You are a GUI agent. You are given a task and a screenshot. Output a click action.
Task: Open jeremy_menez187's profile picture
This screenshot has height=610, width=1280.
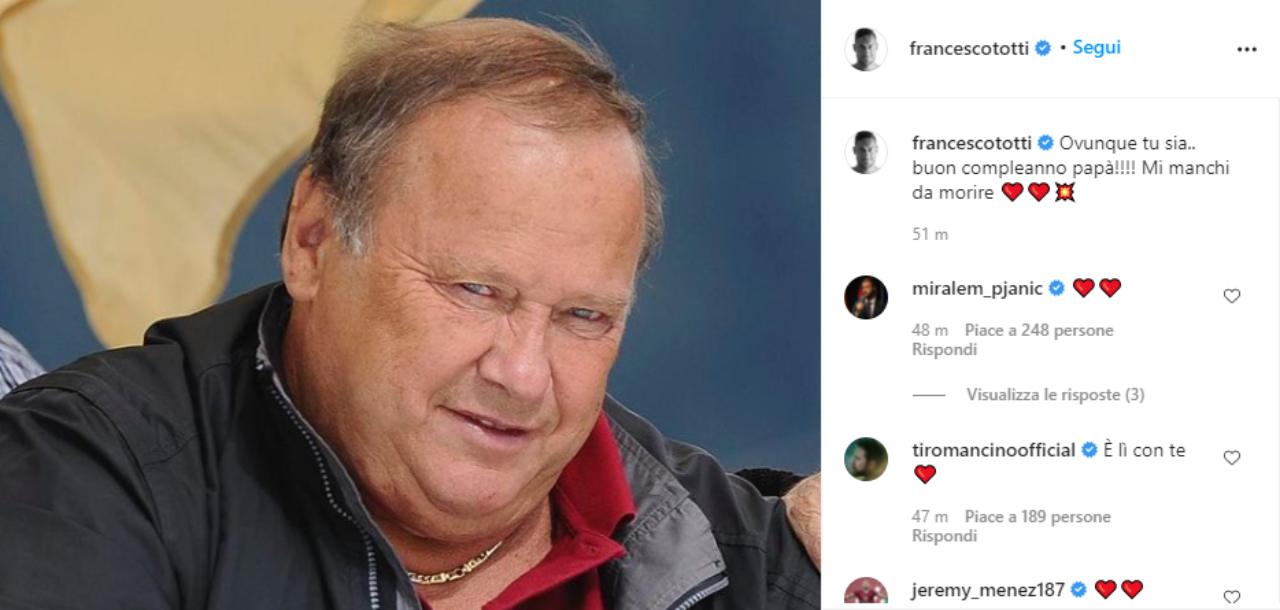click(x=865, y=594)
